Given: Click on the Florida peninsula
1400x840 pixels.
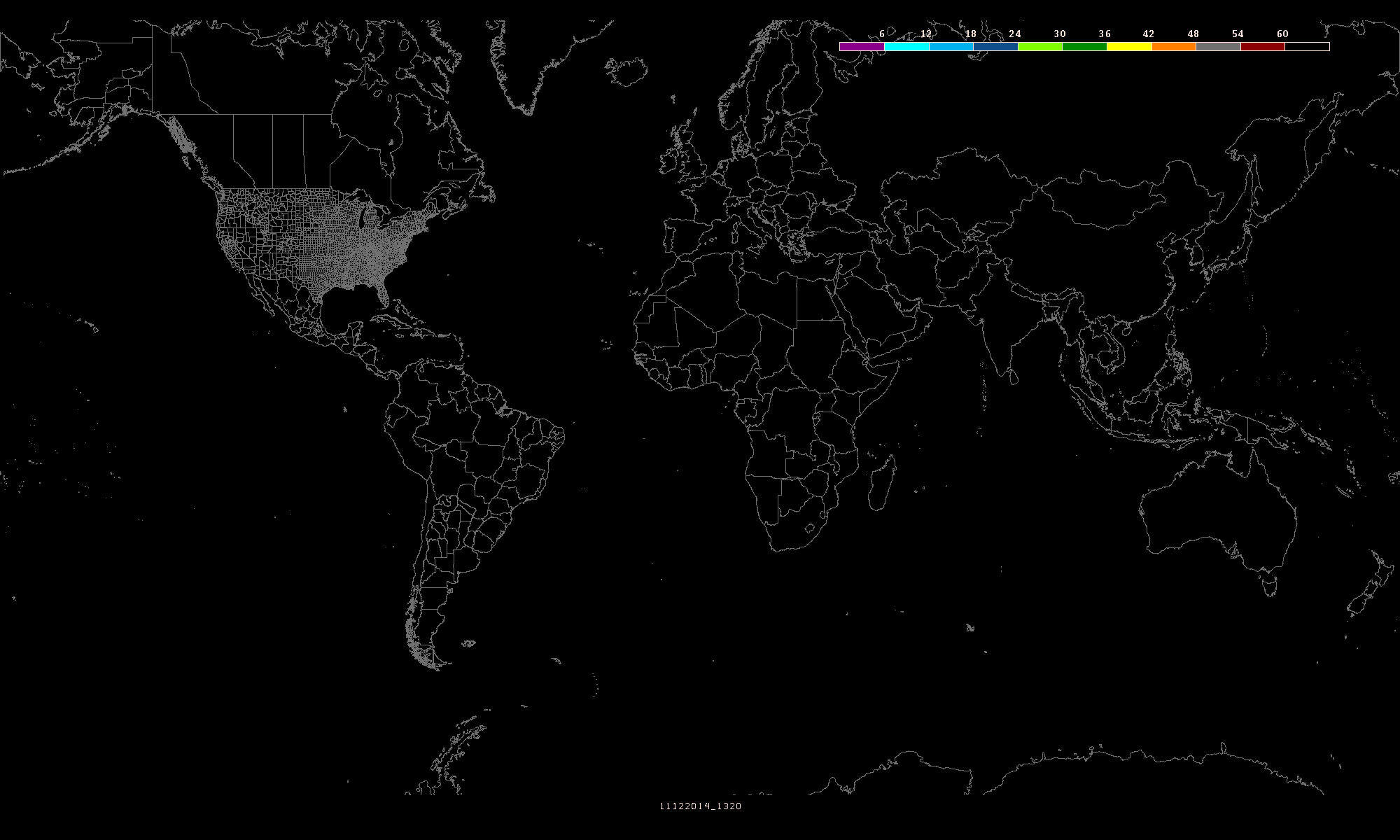Looking at the screenshot, I should pos(383,294).
